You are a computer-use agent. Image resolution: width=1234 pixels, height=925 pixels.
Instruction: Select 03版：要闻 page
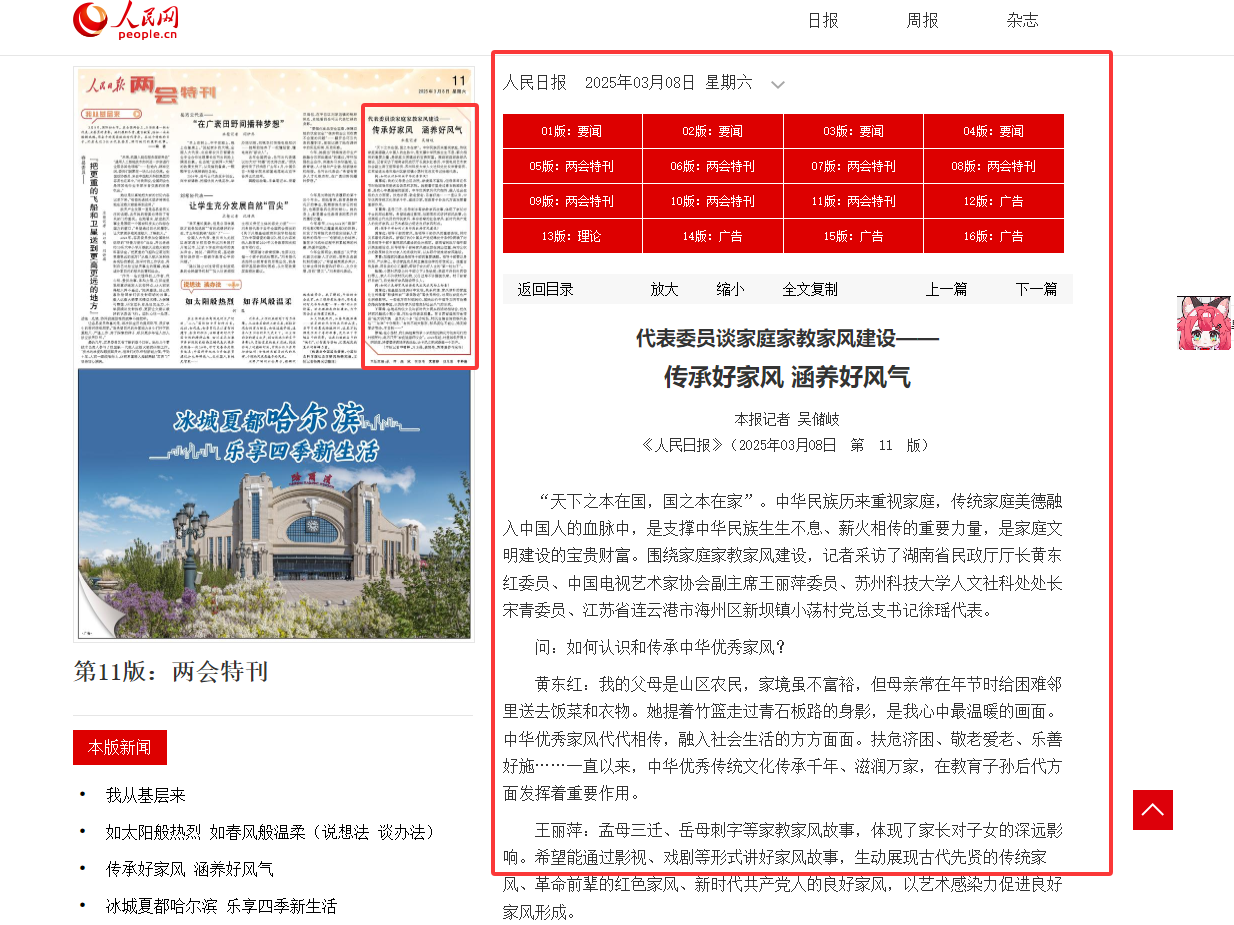[x=853, y=131]
